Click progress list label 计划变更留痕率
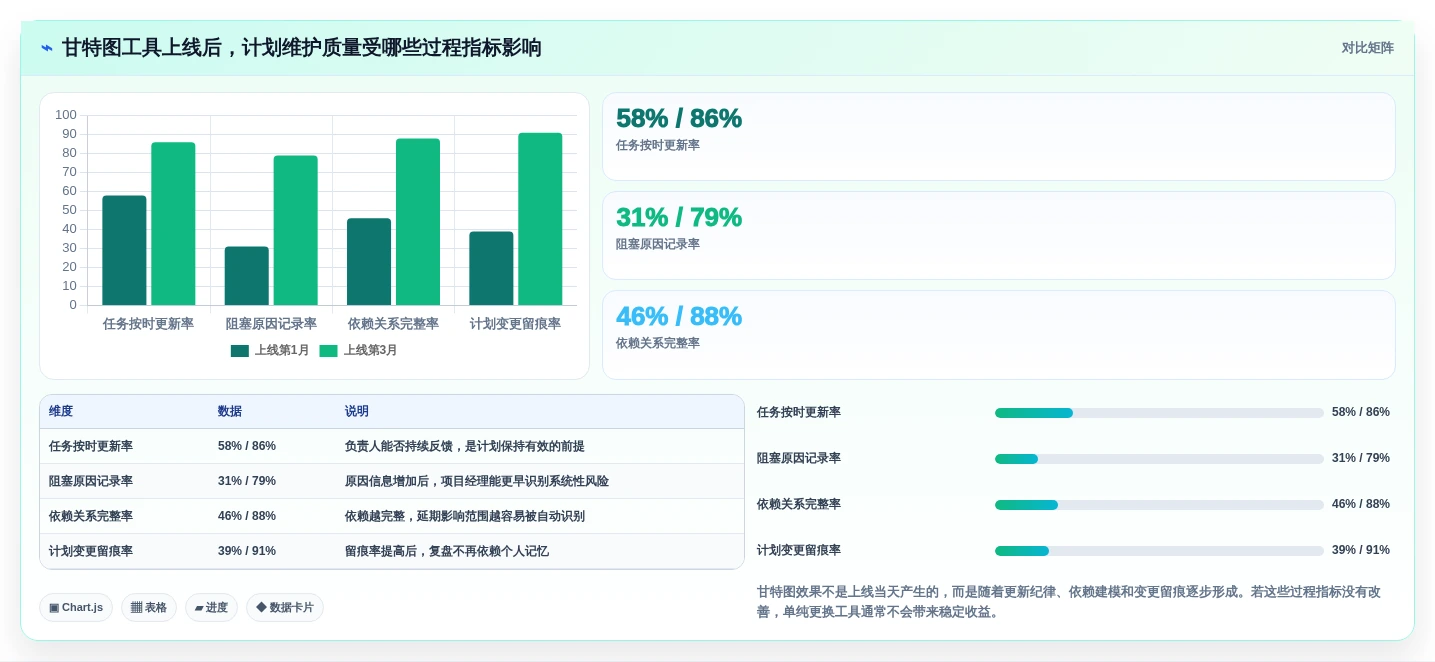The image size is (1435, 662). point(799,550)
